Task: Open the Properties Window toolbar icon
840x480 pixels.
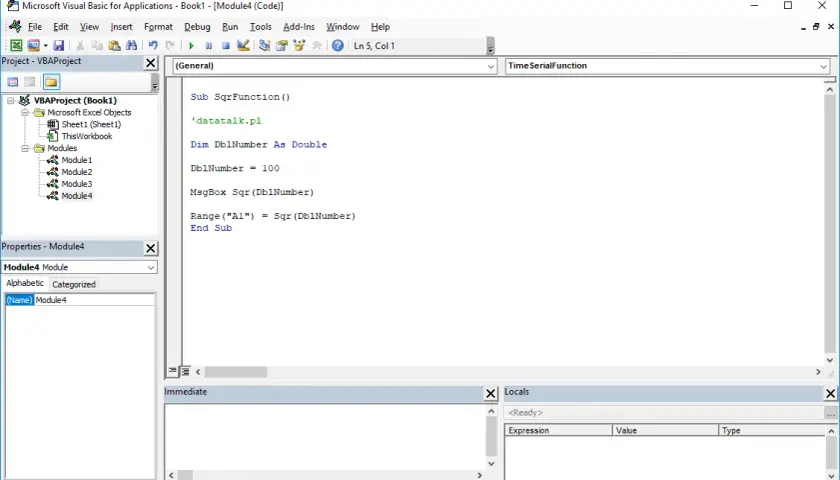Action: 282,46
